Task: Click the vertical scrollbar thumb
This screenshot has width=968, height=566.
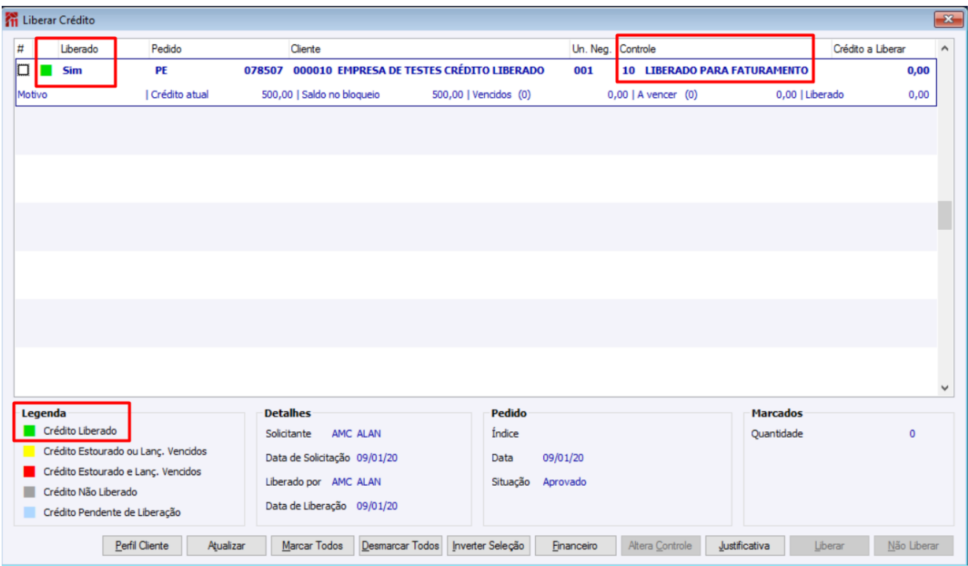Action: click(945, 215)
